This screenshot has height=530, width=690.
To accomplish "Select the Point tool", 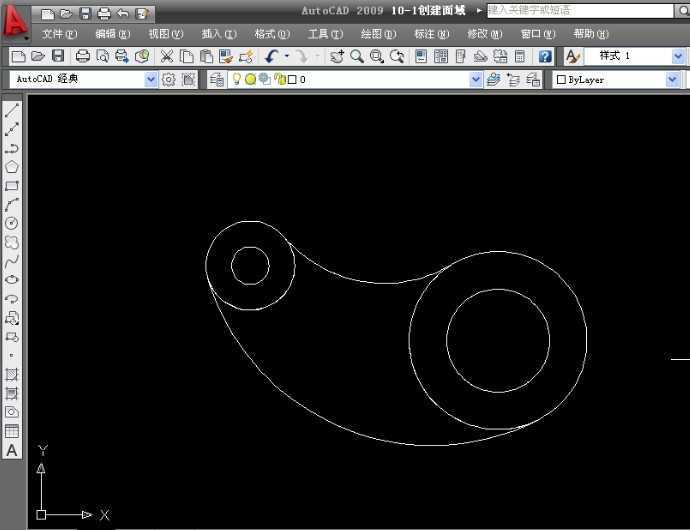I will (12, 355).
